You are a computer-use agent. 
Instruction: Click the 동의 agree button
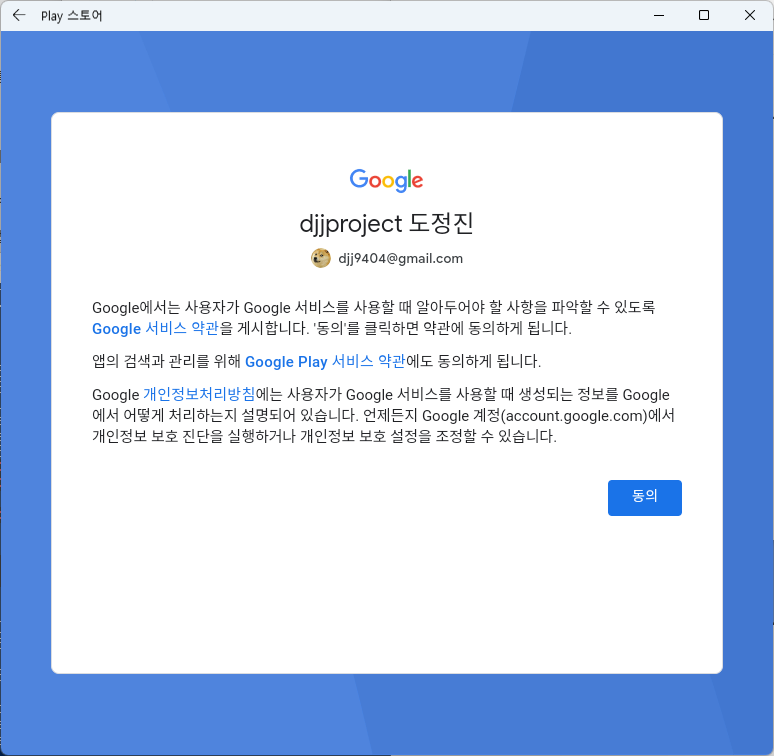click(x=644, y=497)
